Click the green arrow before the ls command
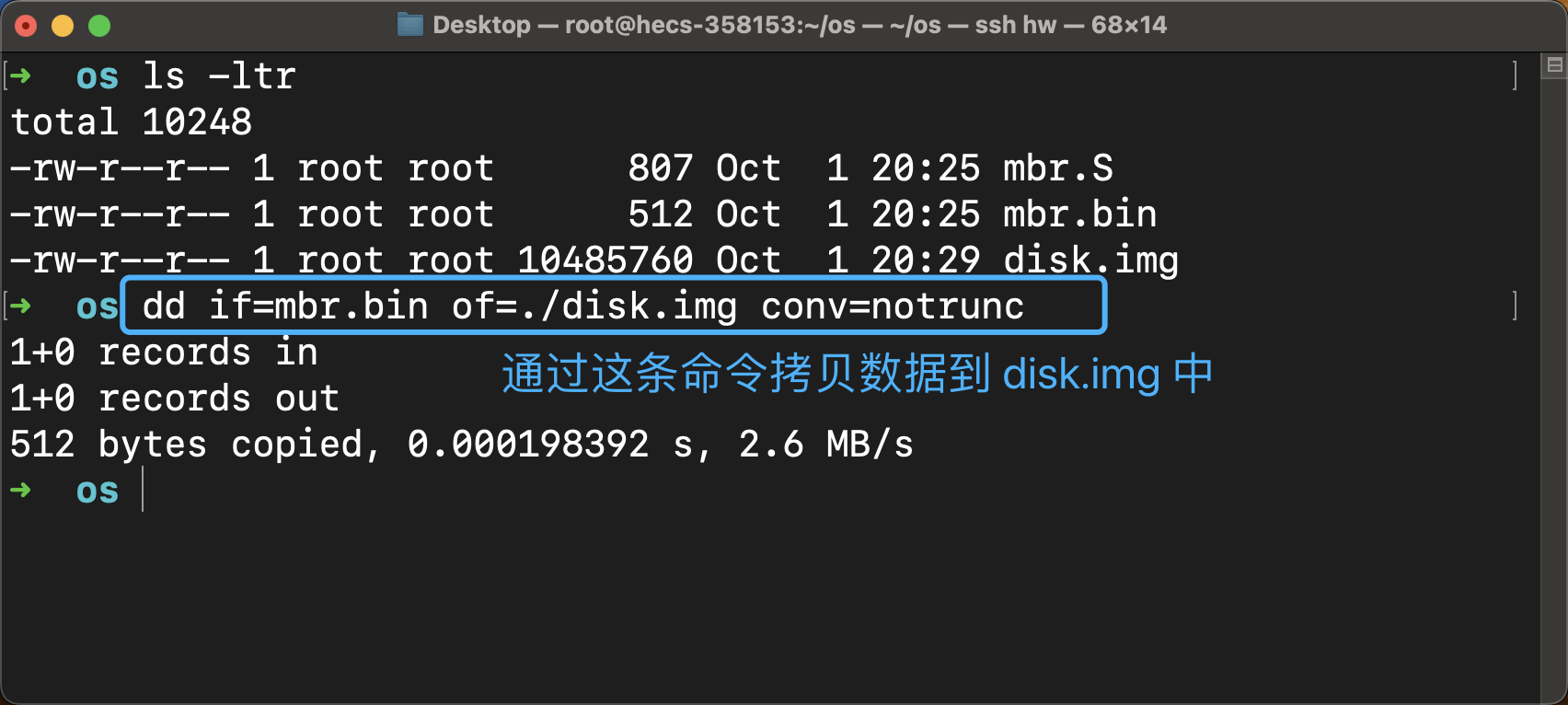The height and width of the screenshot is (705, 1568). coord(20,75)
